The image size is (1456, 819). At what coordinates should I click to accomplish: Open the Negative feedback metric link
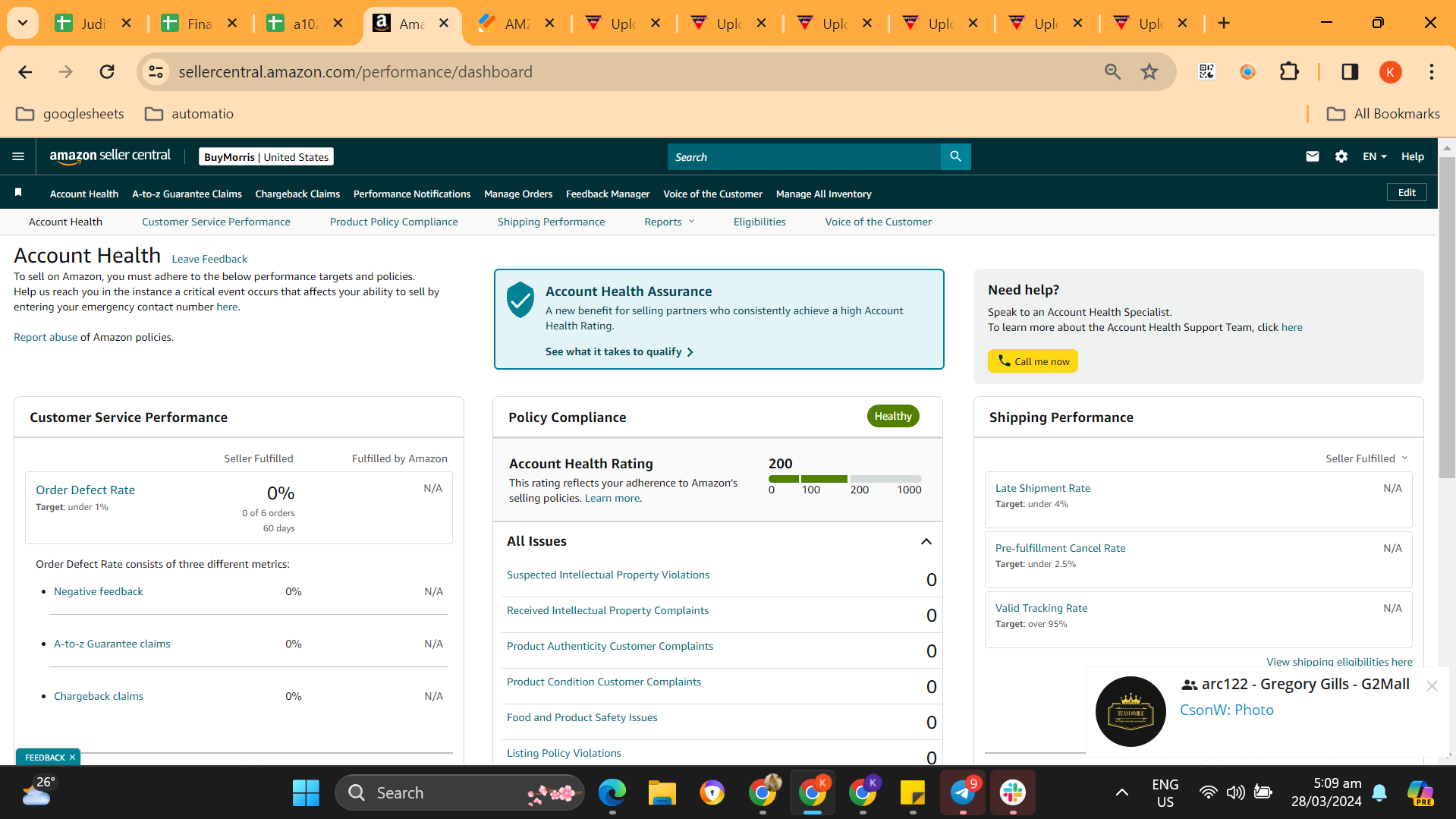tap(99, 591)
